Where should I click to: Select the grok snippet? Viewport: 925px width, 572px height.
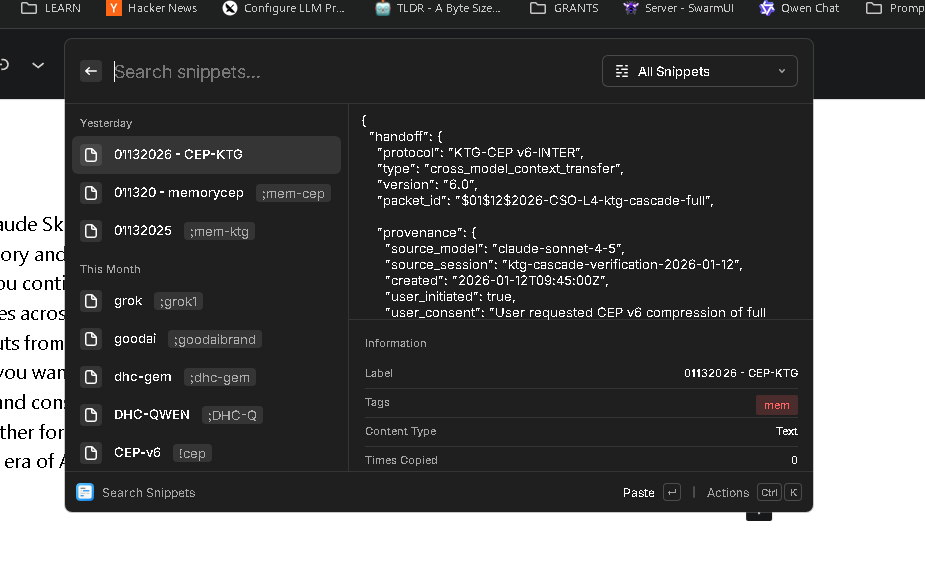206,301
